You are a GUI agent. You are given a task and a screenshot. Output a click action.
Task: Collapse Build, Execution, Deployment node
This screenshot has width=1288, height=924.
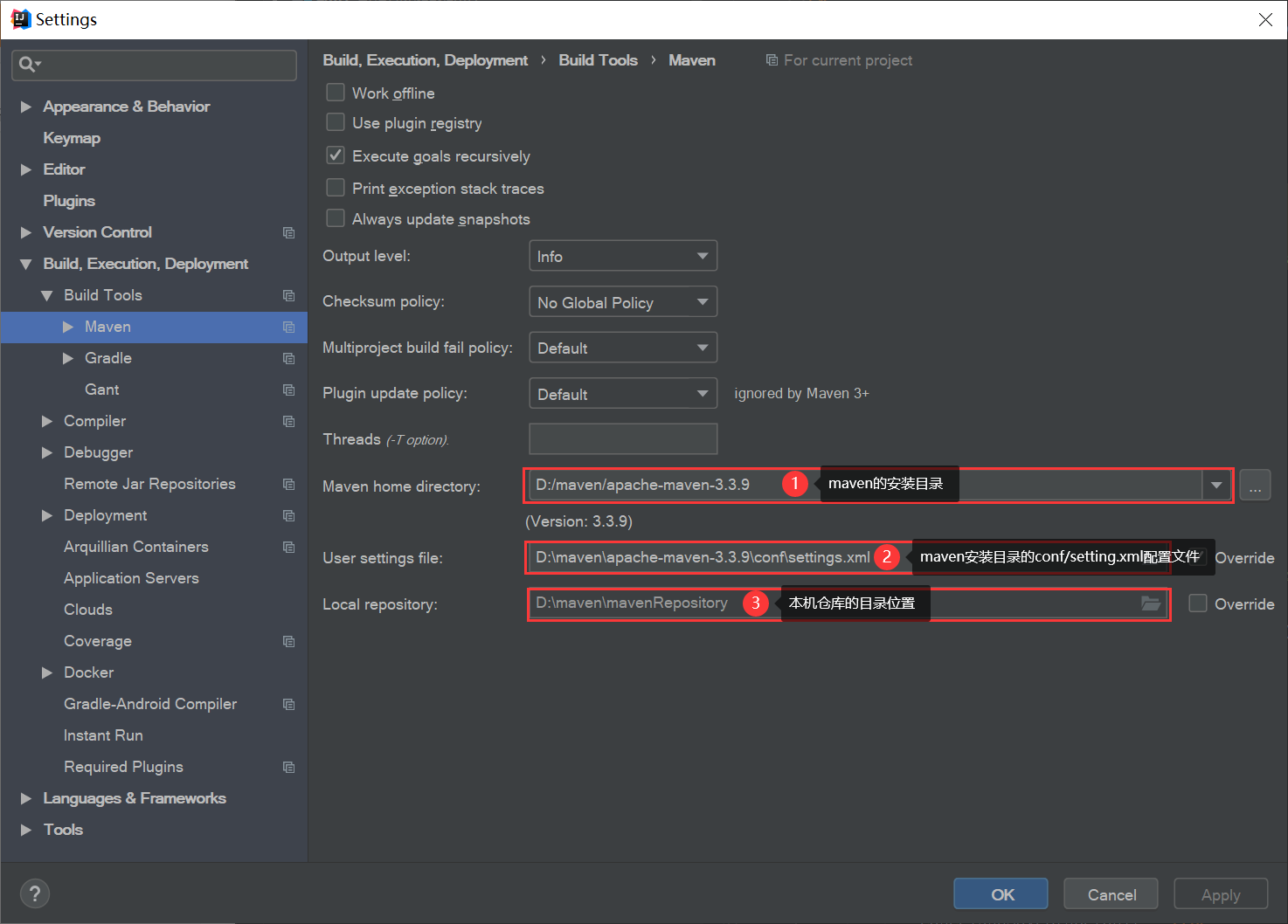tap(26, 264)
